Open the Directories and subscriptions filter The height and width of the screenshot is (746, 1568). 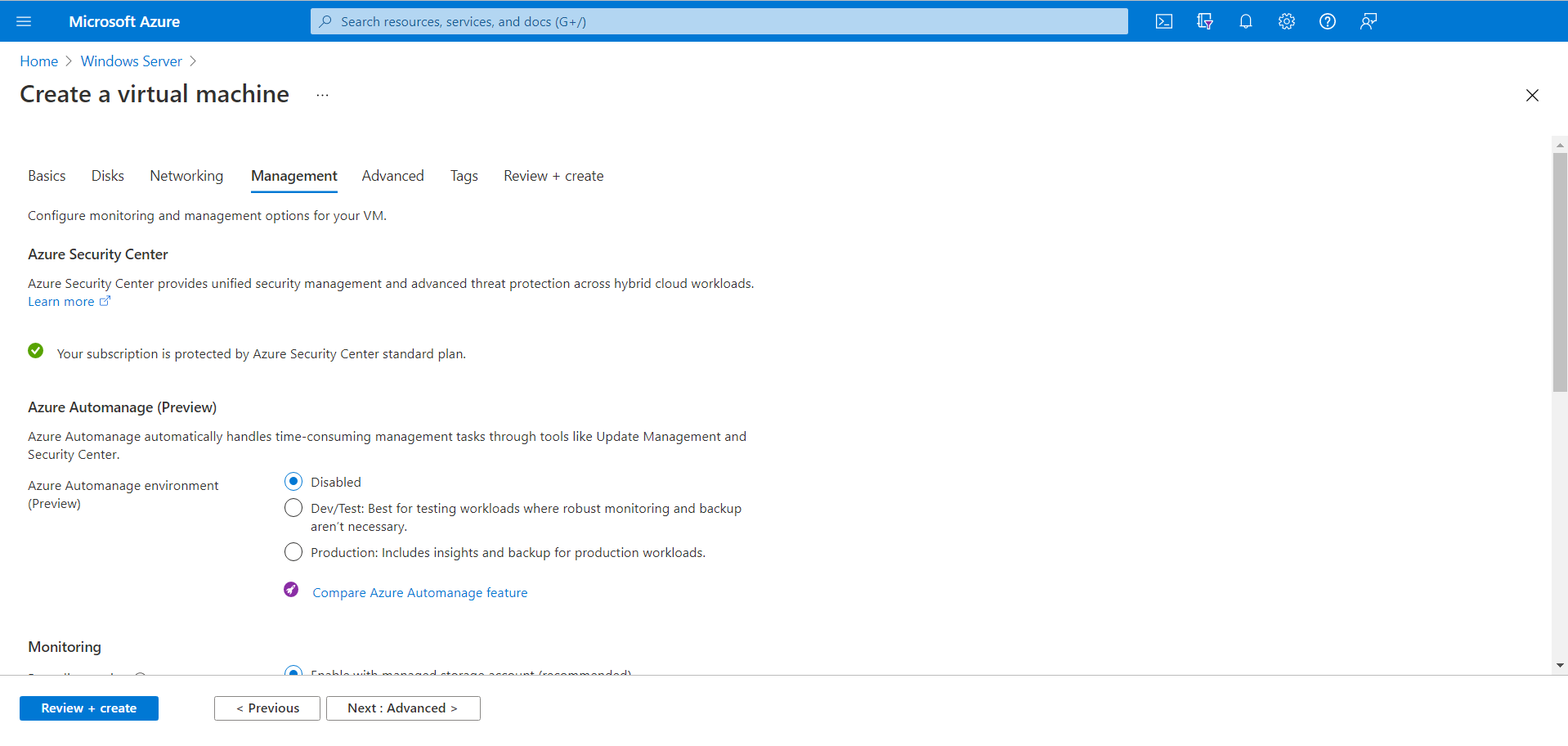(1205, 21)
